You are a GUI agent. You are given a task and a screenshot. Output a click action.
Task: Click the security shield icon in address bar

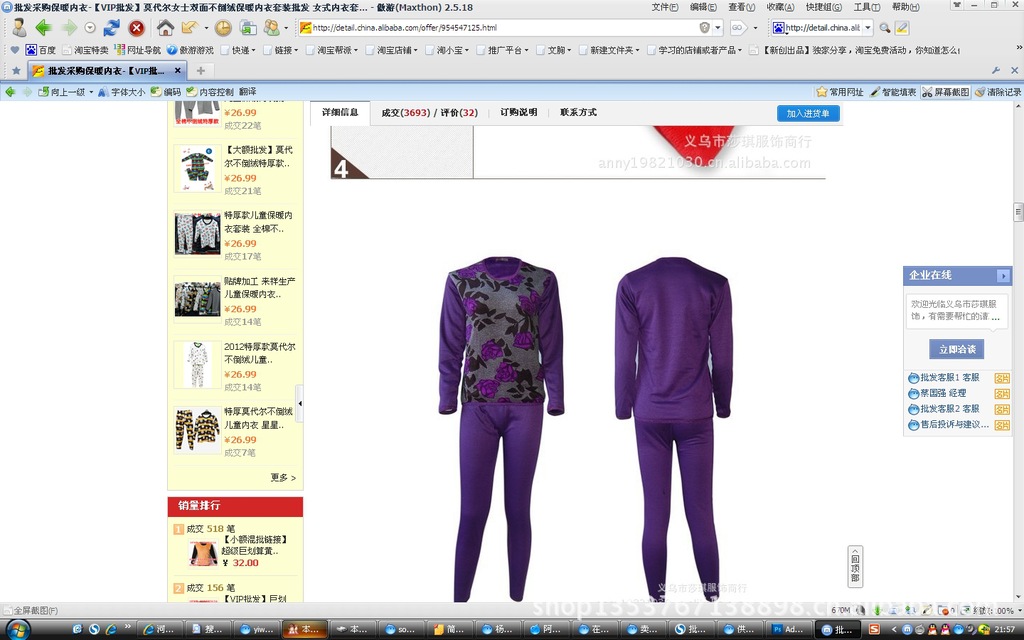[704, 27]
